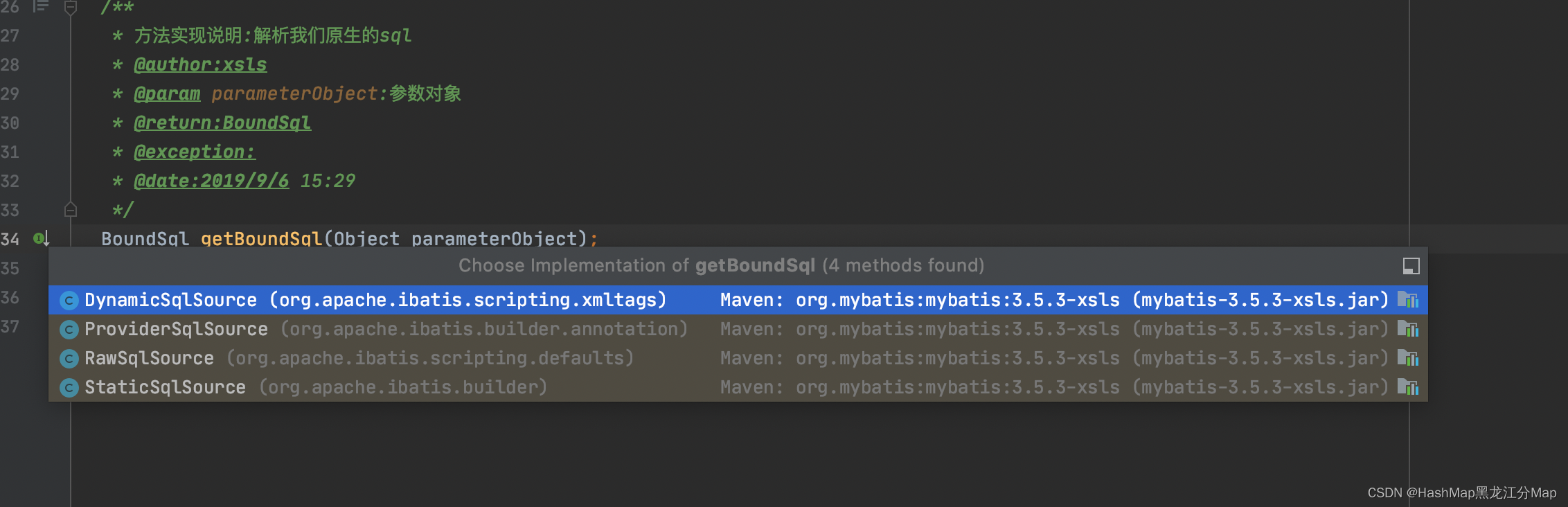
Task: Click Choose Implementation popup title
Action: click(x=721, y=265)
